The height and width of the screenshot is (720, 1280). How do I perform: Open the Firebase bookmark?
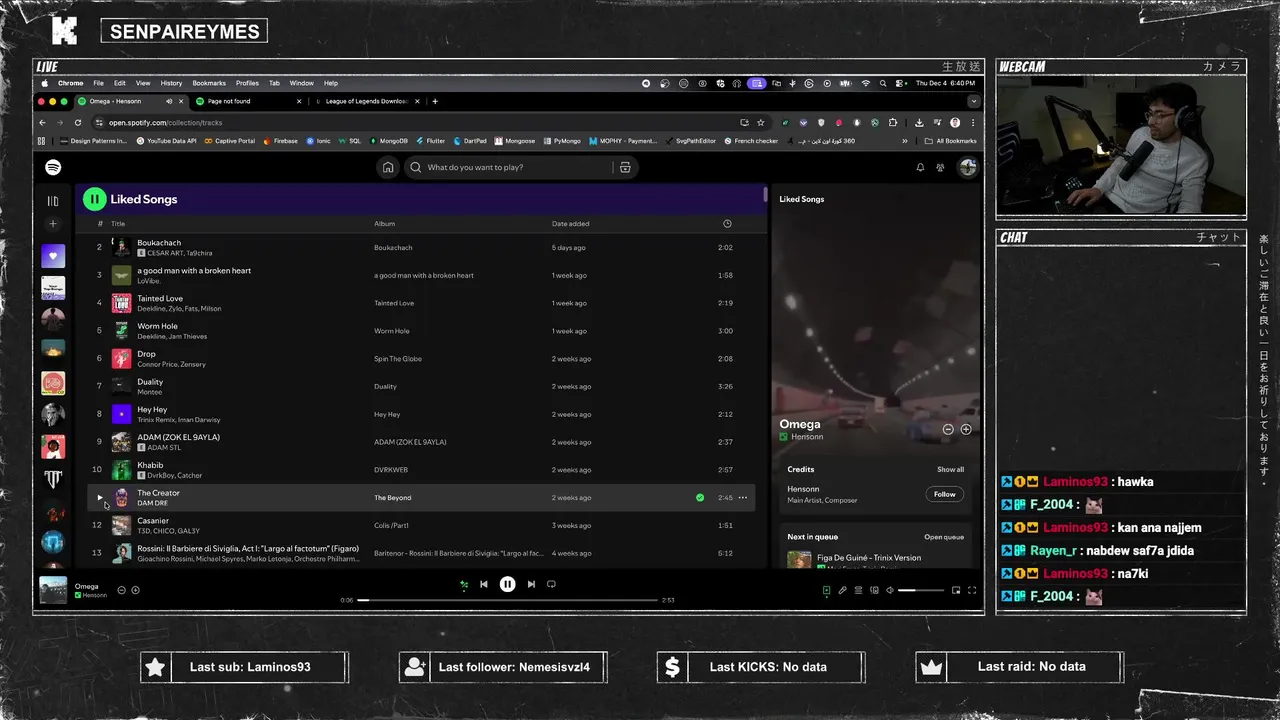pyautogui.click(x=280, y=141)
